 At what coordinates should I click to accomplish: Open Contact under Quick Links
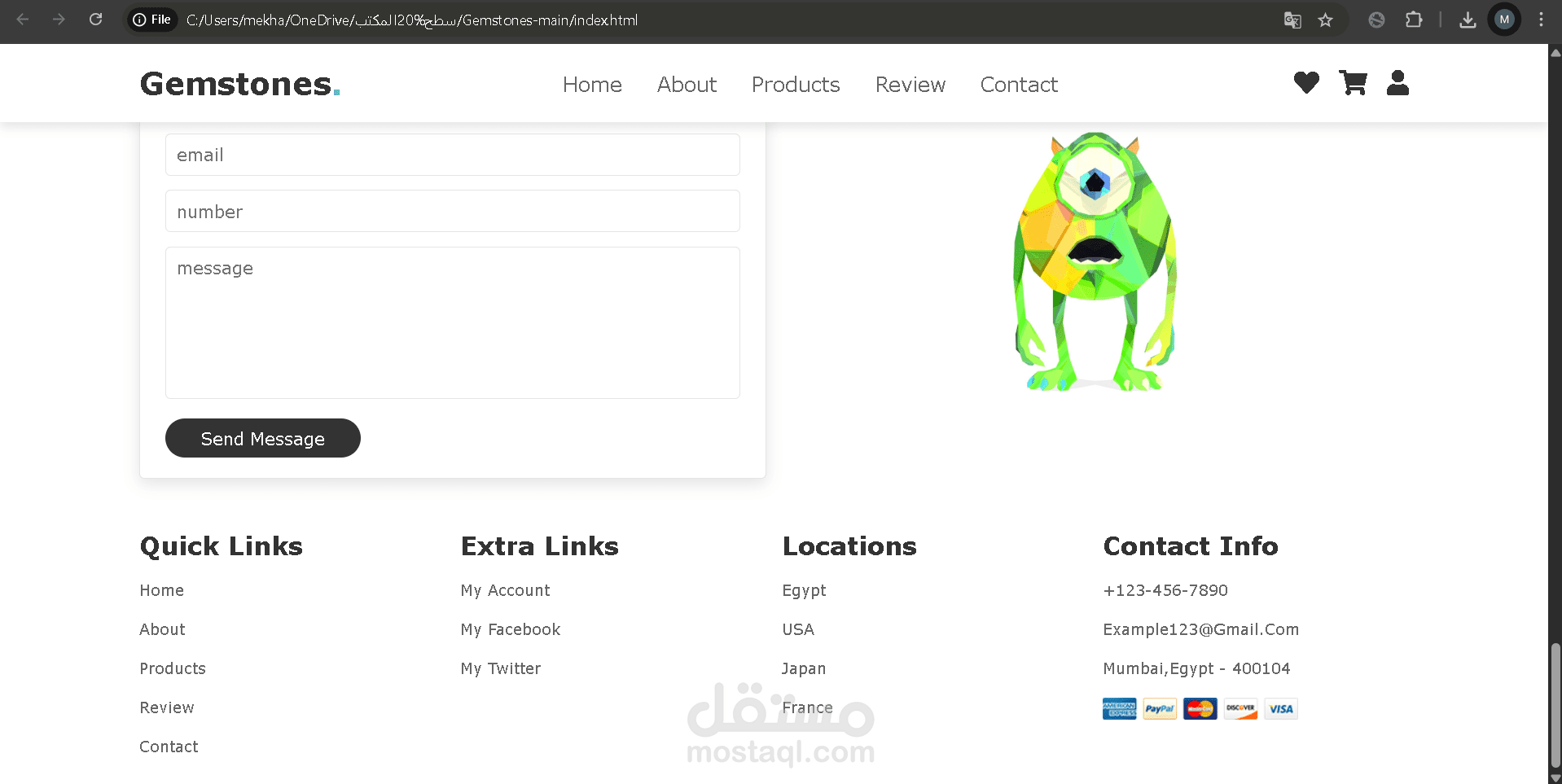tap(169, 747)
